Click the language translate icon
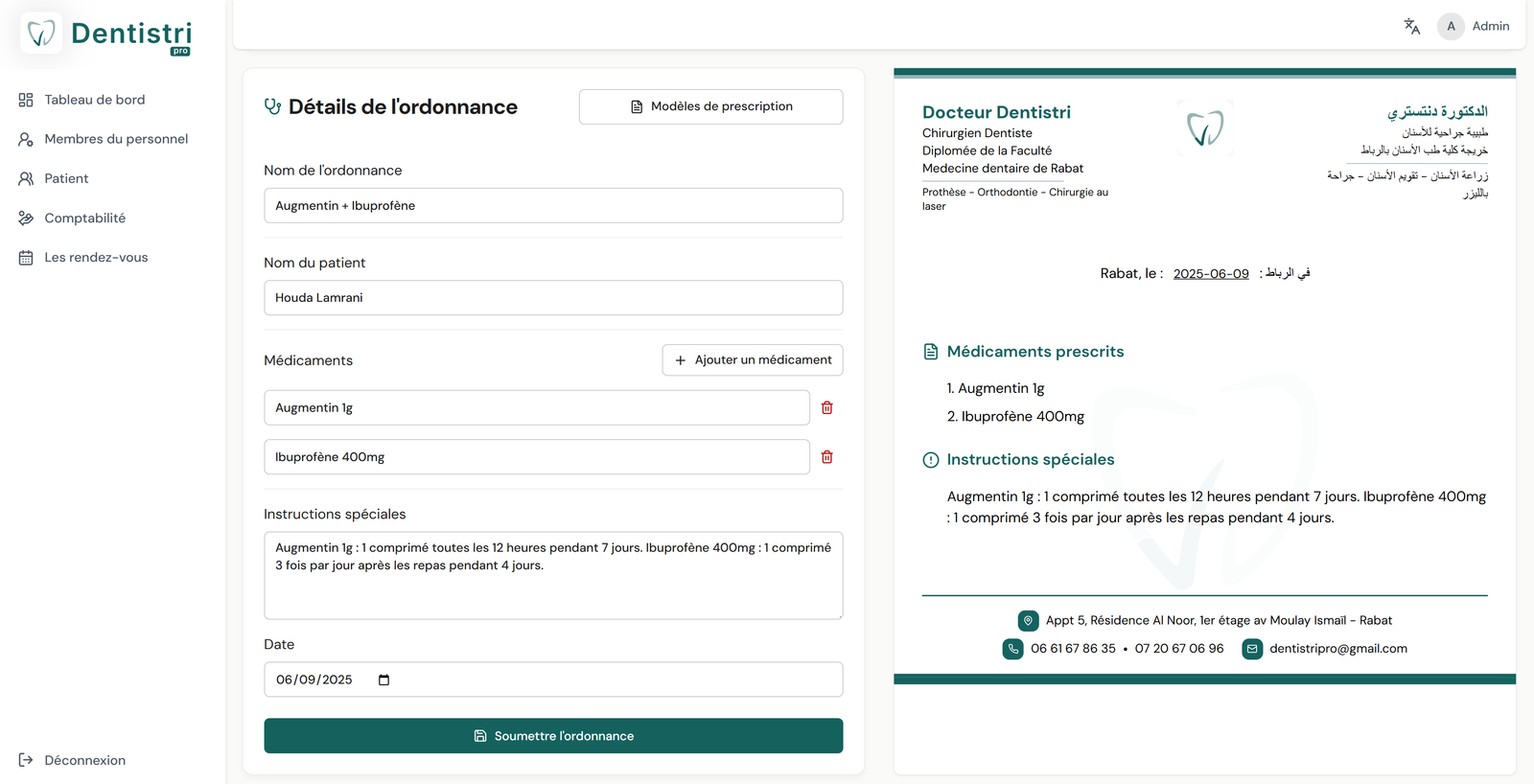 point(1411,27)
